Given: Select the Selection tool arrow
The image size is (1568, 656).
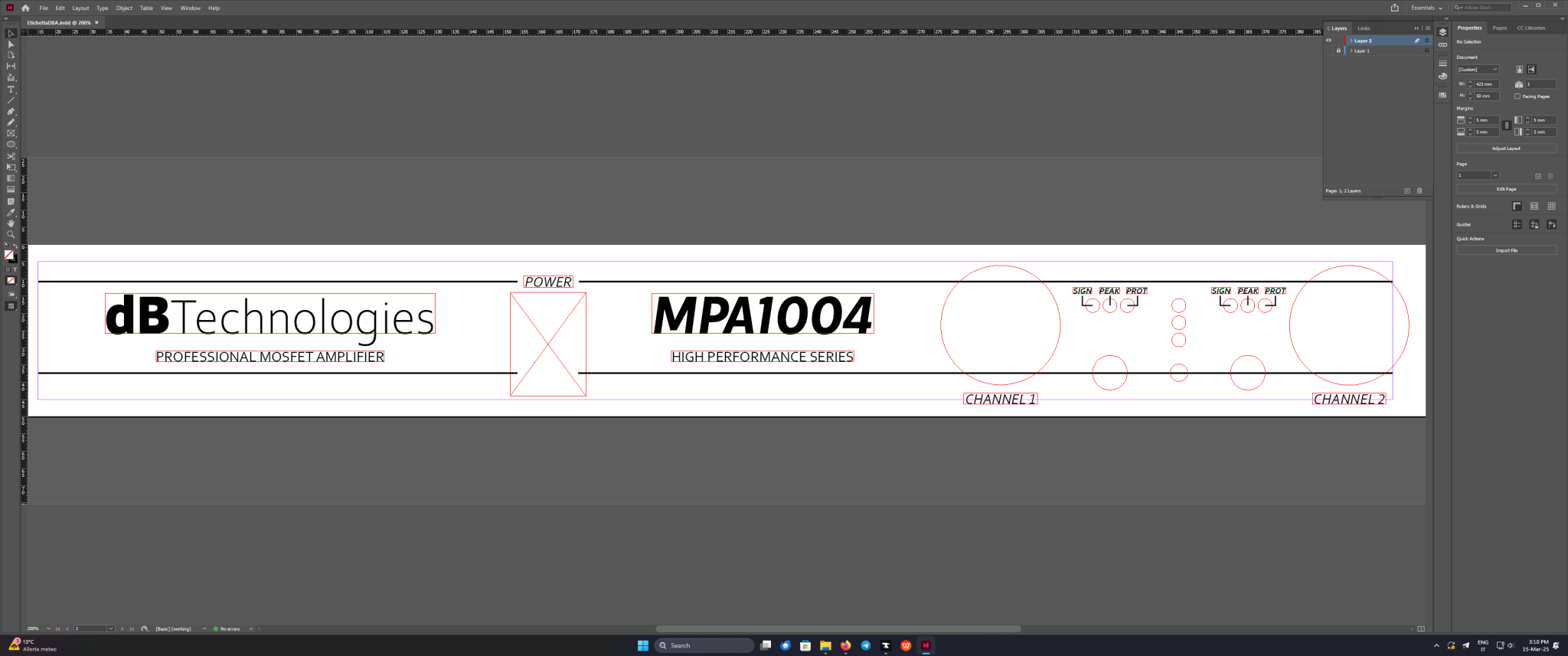Looking at the screenshot, I should pyautogui.click(x=11, y=34).
